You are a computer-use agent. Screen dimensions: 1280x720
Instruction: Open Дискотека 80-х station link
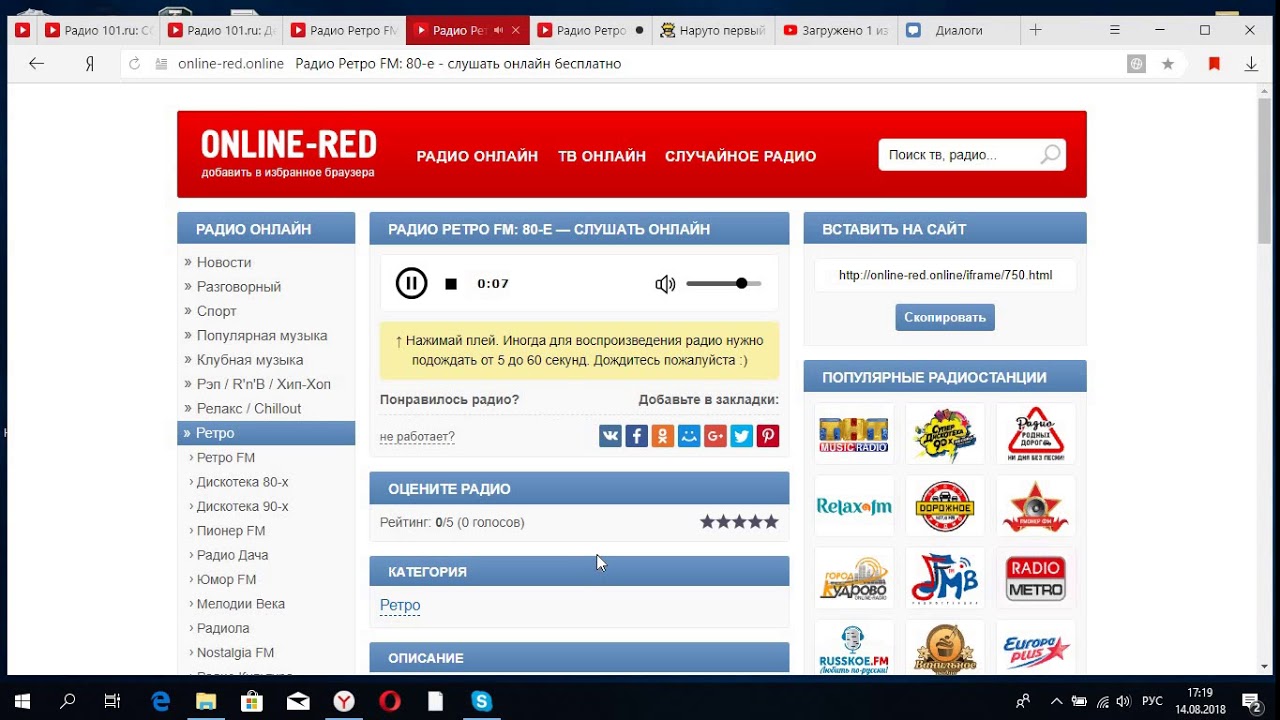[243, 482]
